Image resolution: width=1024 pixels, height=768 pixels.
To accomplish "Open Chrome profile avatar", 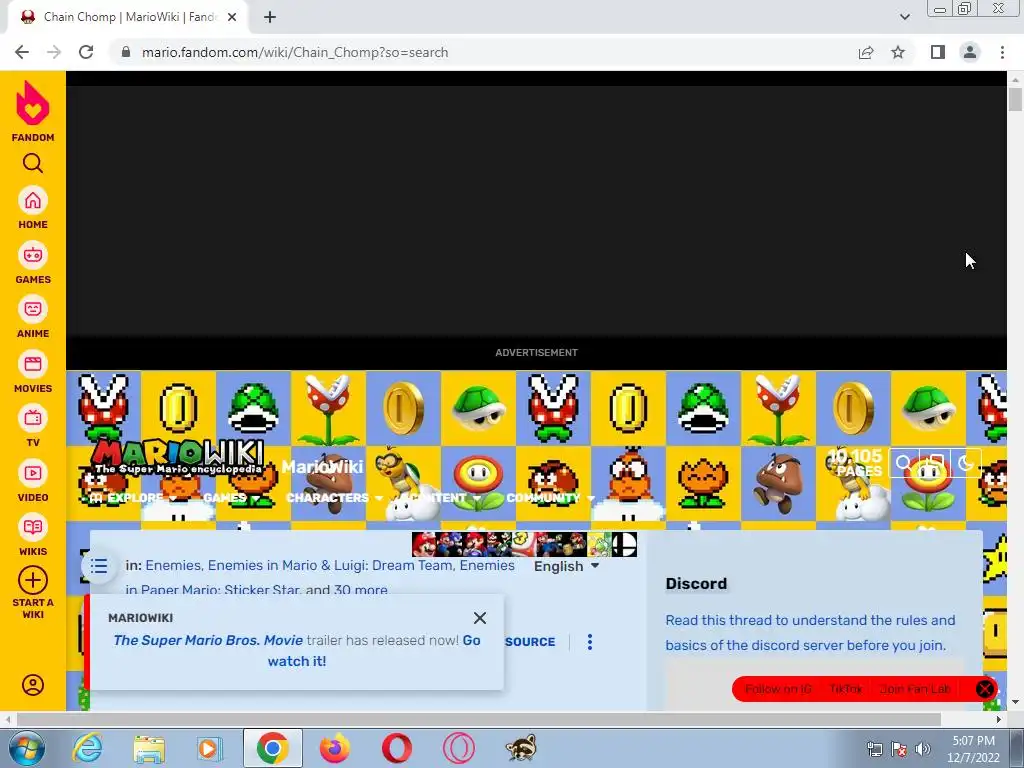I will (x=970, y=52).
